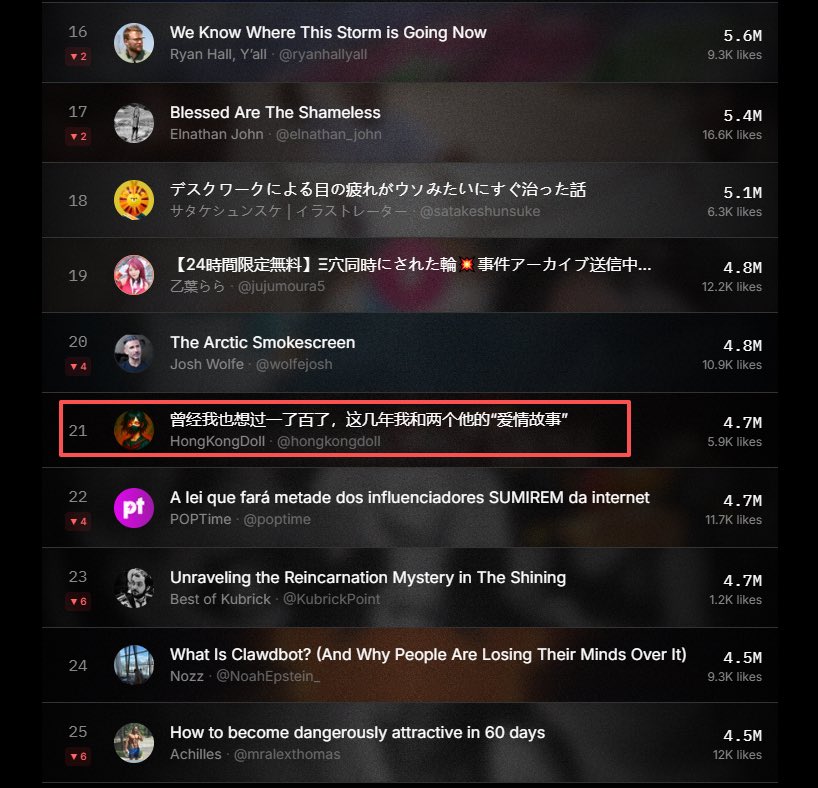Select the satakeshunsuke sun avatar
This screenshot has width=818, height=788.
pos(134,200)
